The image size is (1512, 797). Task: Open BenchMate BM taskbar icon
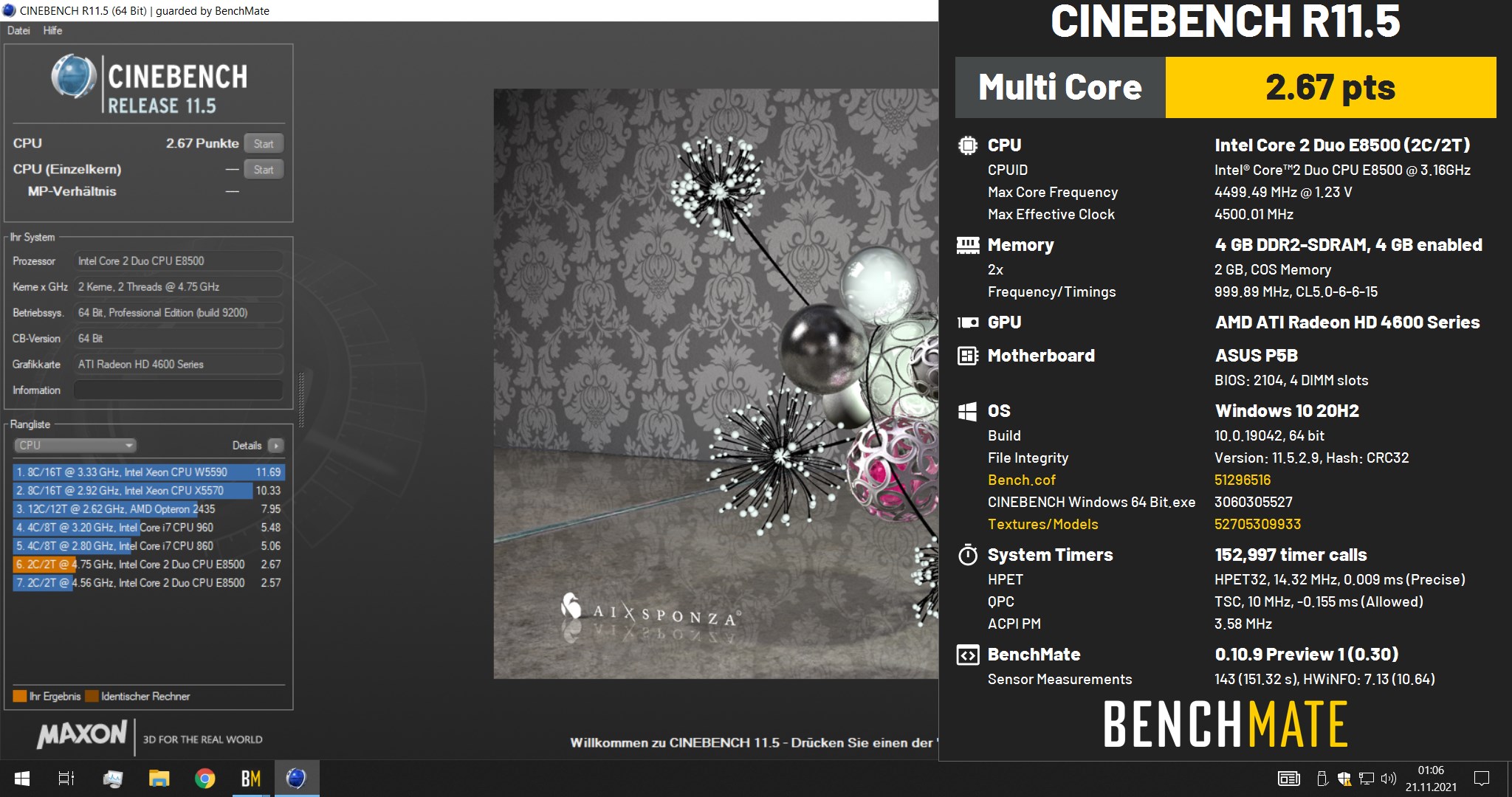click(250, 779)
